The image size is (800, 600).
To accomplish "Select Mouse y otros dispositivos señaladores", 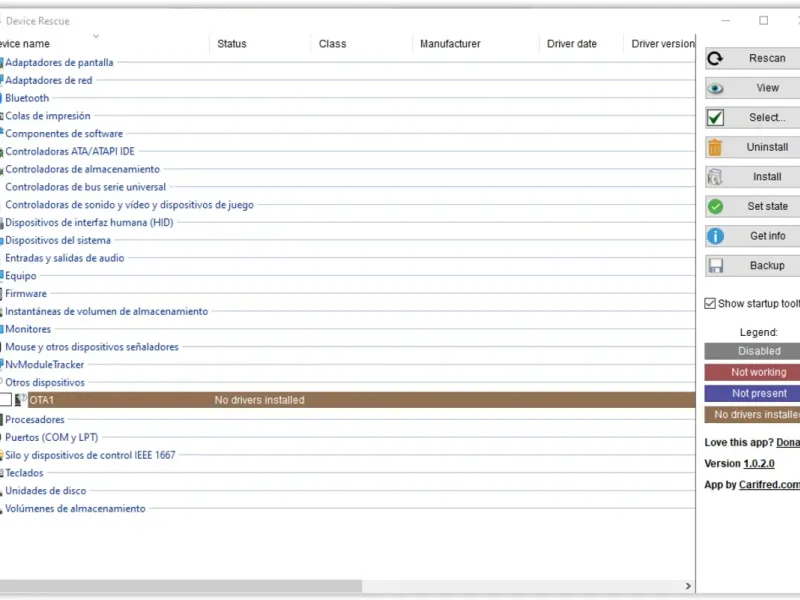I will point(92,347).
